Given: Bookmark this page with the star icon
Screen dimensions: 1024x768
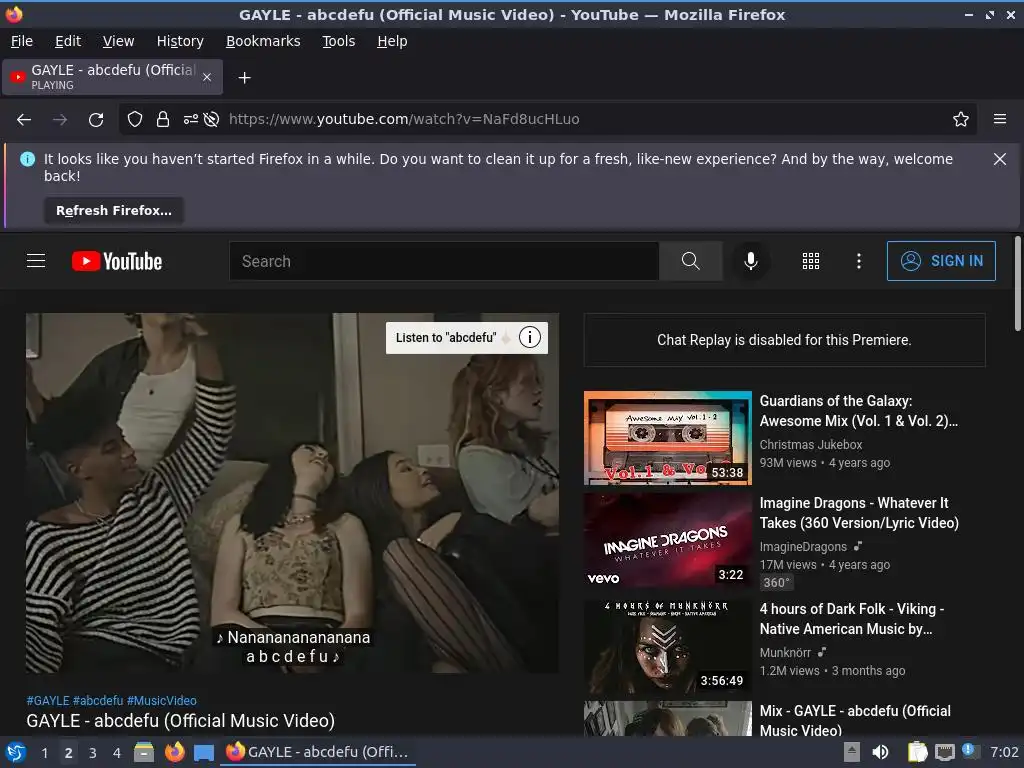Looking at the screenshot, I should click(961, 119).
